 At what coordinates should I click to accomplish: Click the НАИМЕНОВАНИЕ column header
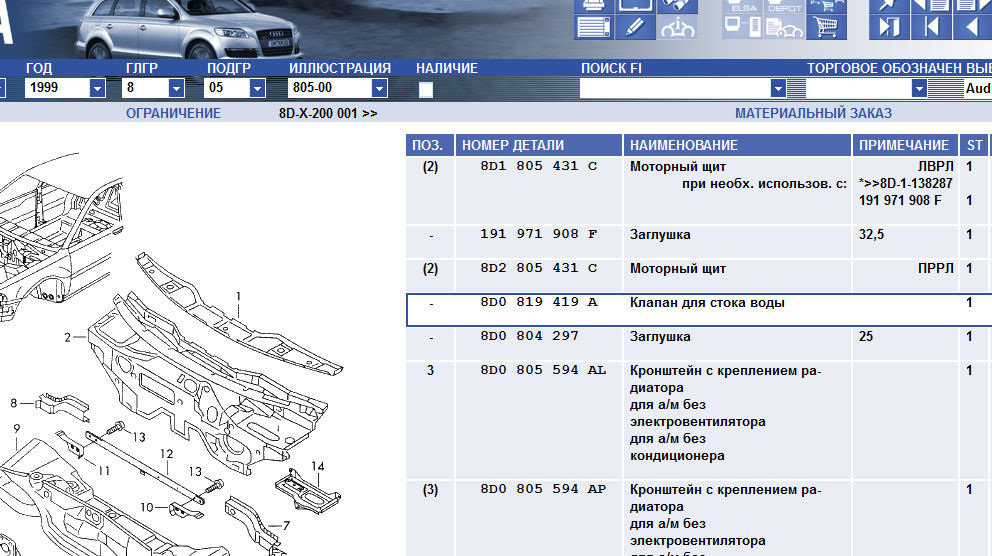pyautogui.click(x=737, y=145)
